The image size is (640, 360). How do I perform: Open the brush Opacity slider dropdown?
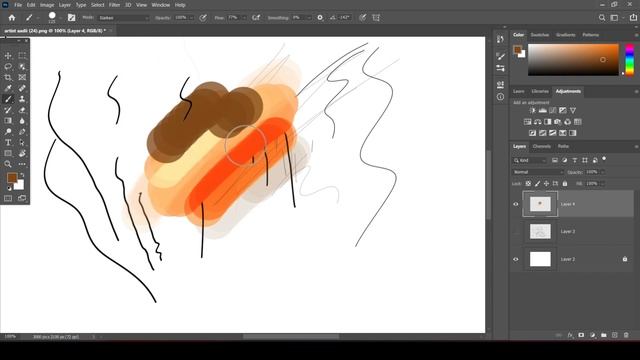click(x=191, y=18)
